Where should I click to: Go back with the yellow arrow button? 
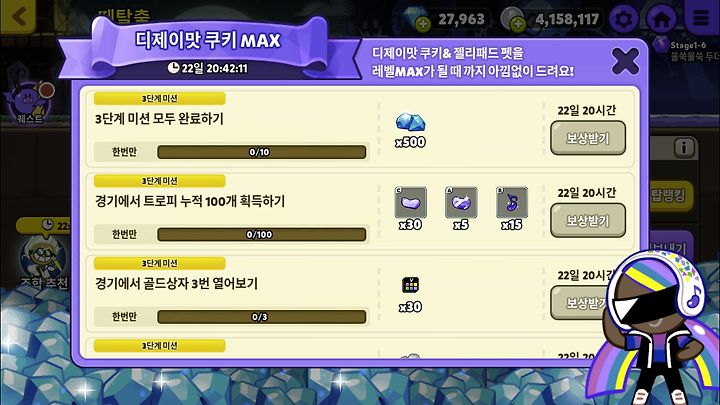17,16
